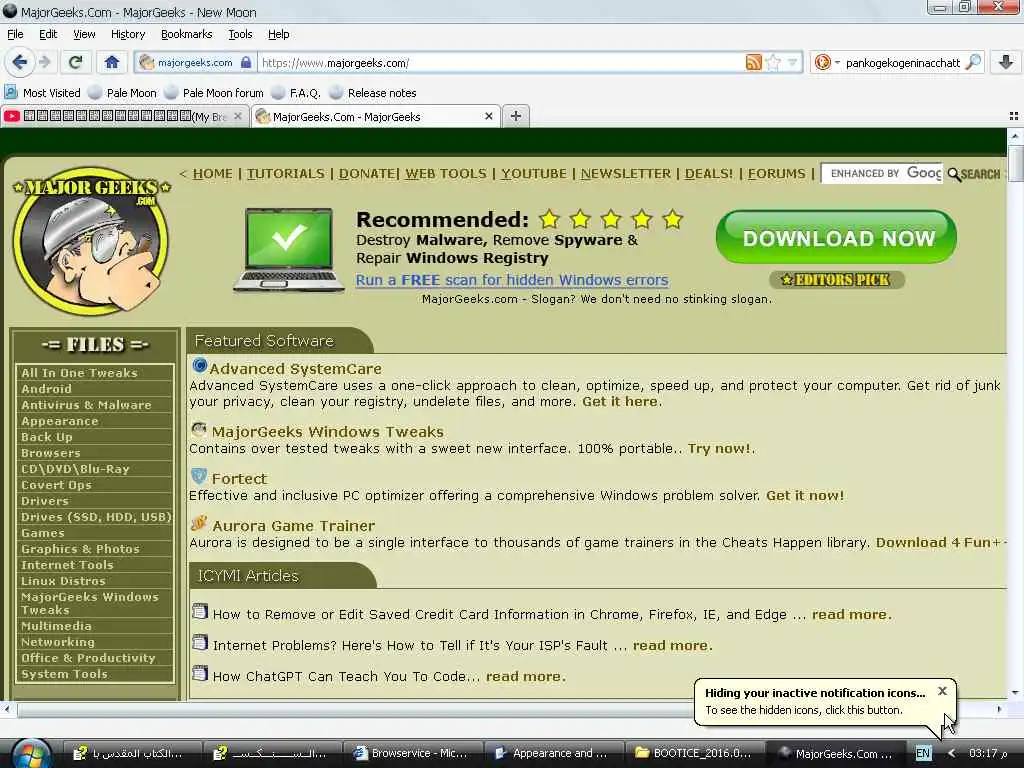Click the URL address field

pyautogui.click(x=500, y=63)
